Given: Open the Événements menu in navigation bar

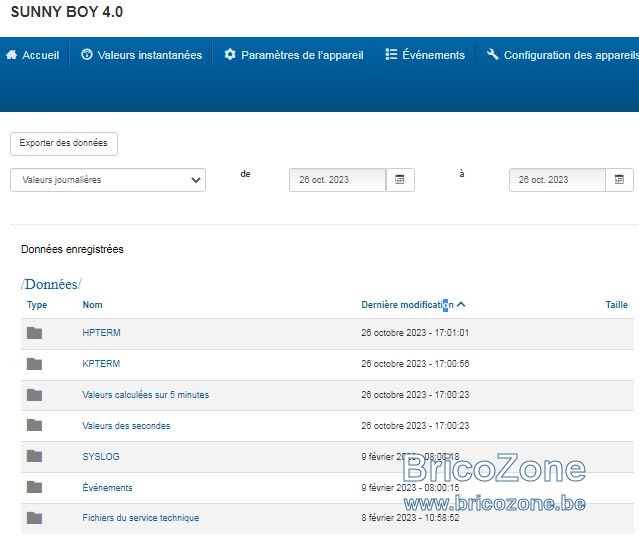Looking at the screenshot, I should point(425,55).
